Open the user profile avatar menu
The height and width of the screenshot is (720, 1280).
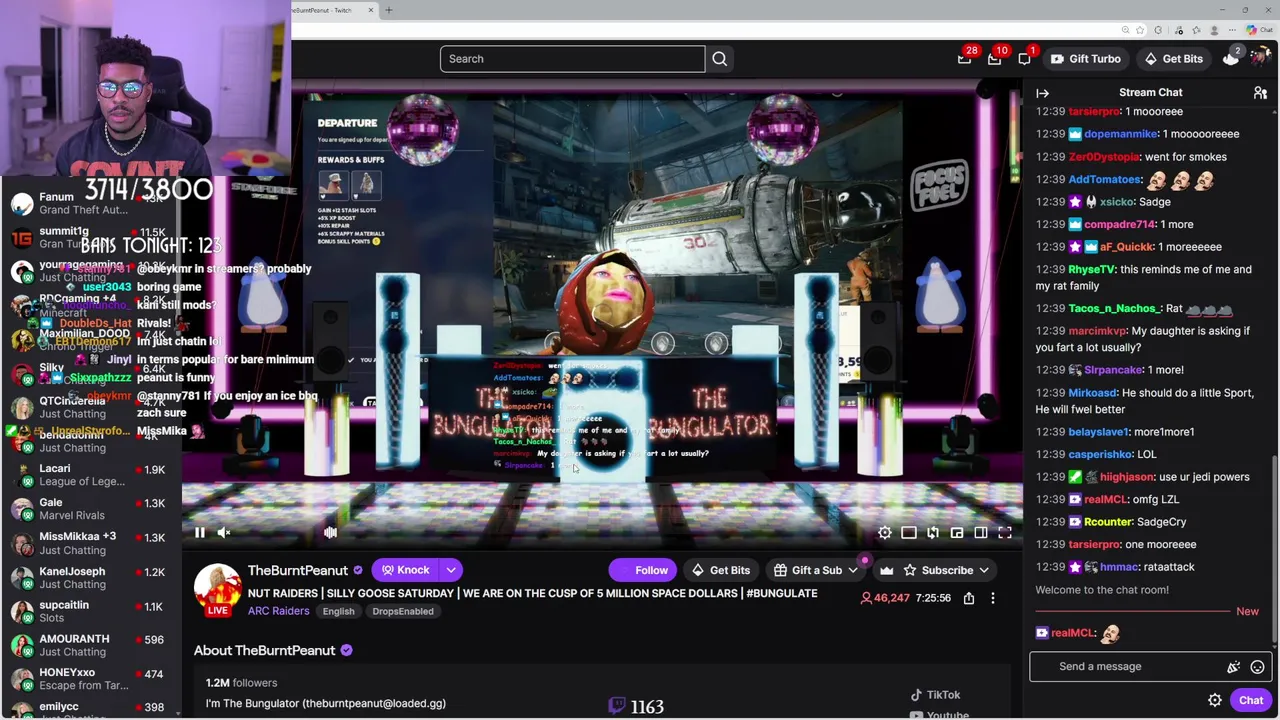(1259, 58)
